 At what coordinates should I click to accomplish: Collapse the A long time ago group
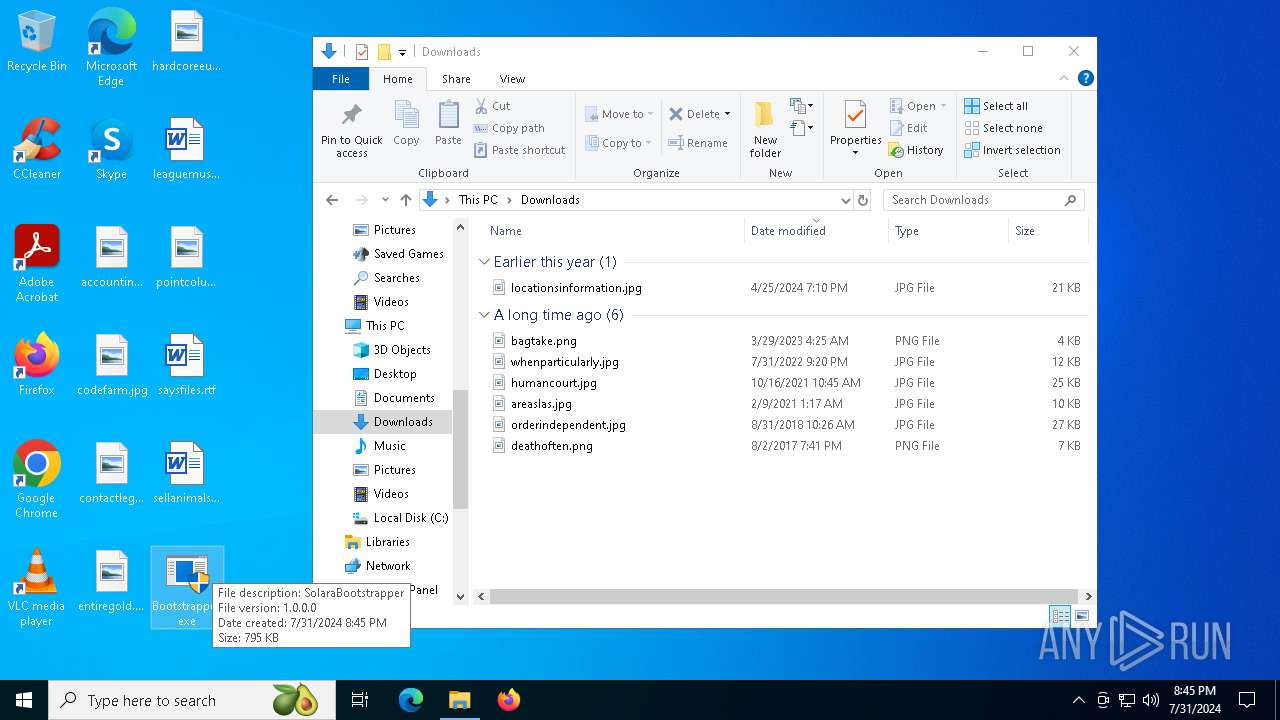tap(484, 315)
